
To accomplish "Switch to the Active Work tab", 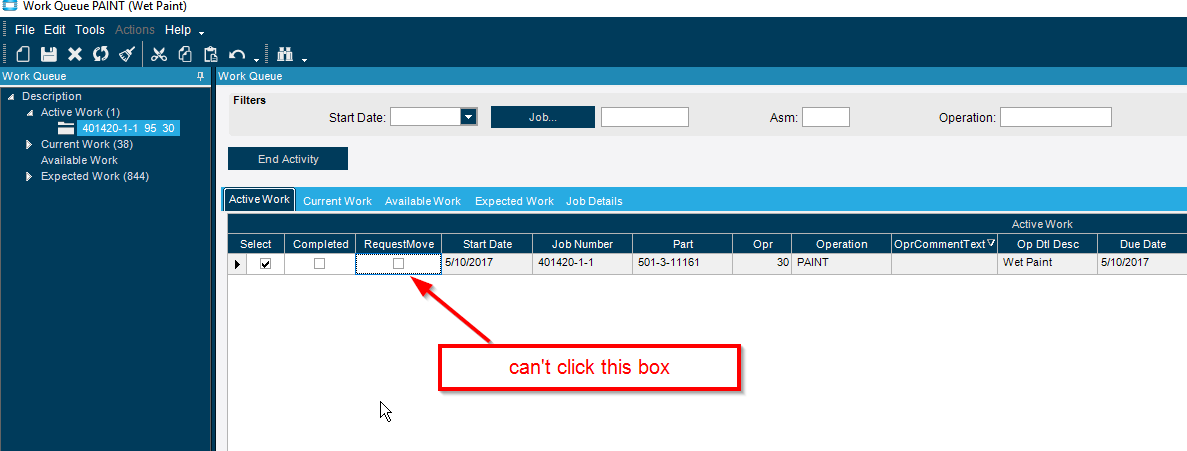I will (x=259, y=200).
